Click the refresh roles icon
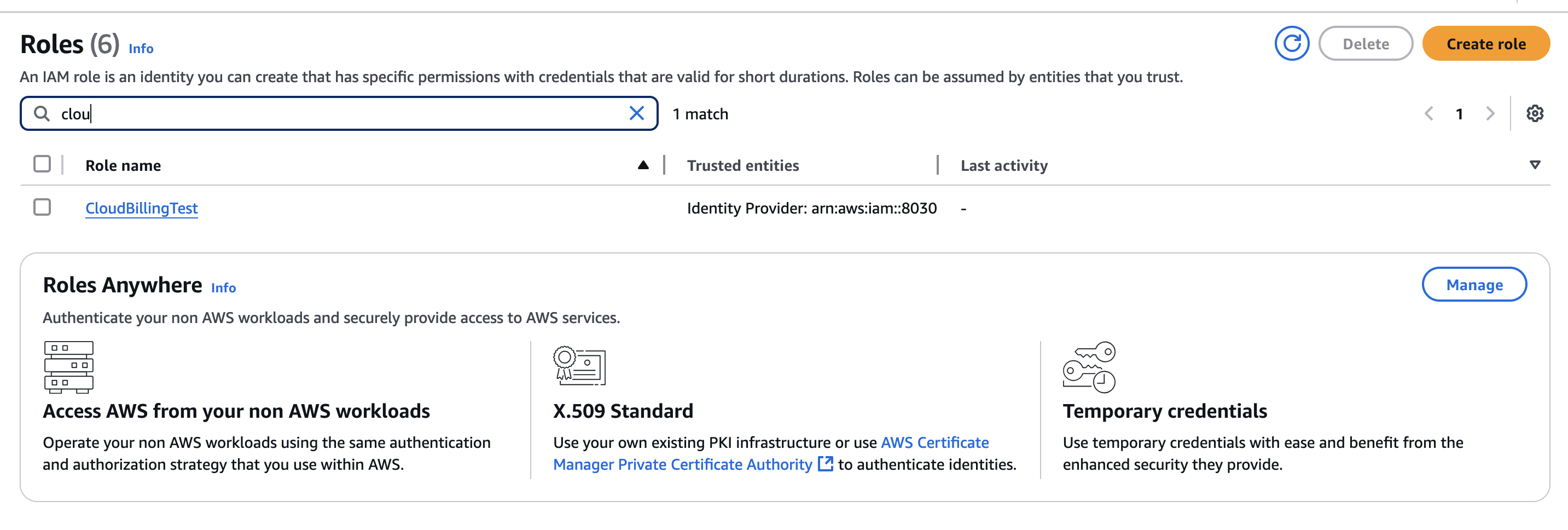 [1292, 43]
